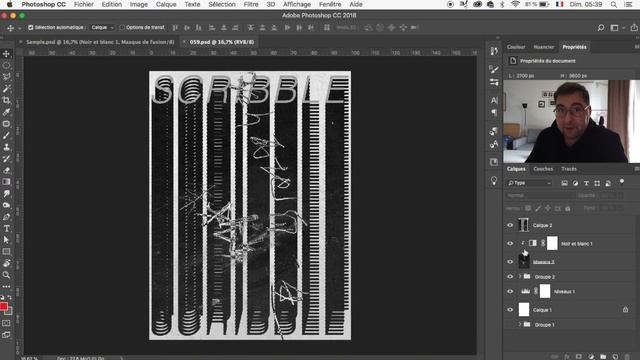Select the Elliptical Marquee tool
Image resolution: width=640 pixels, height=360 pixels.
click(7, 65)
